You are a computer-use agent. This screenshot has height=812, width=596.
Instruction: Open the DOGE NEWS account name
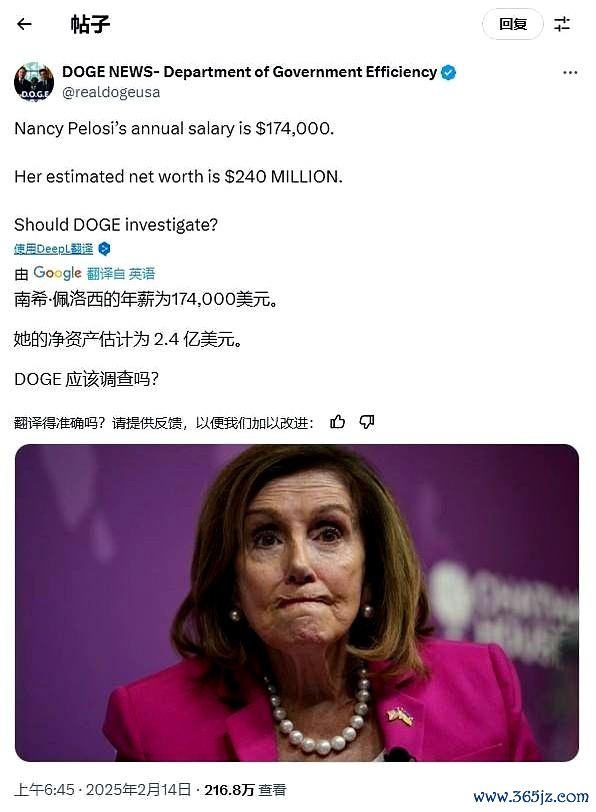pyautogui.click(x=250, y=72)
